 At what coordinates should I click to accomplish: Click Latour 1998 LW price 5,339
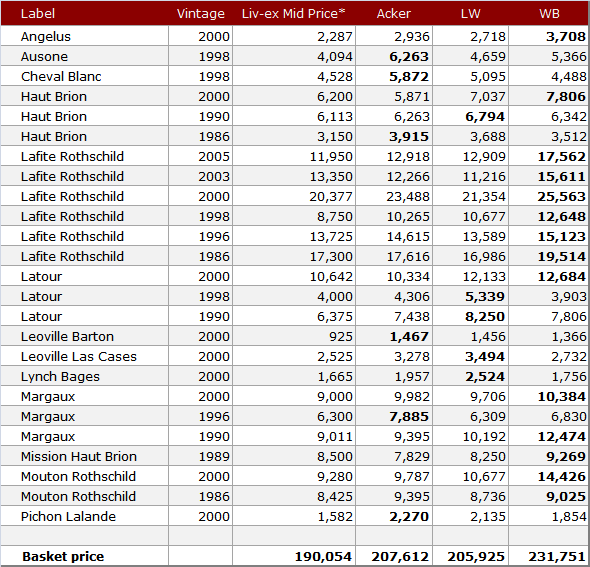click(x=485, y=296)
